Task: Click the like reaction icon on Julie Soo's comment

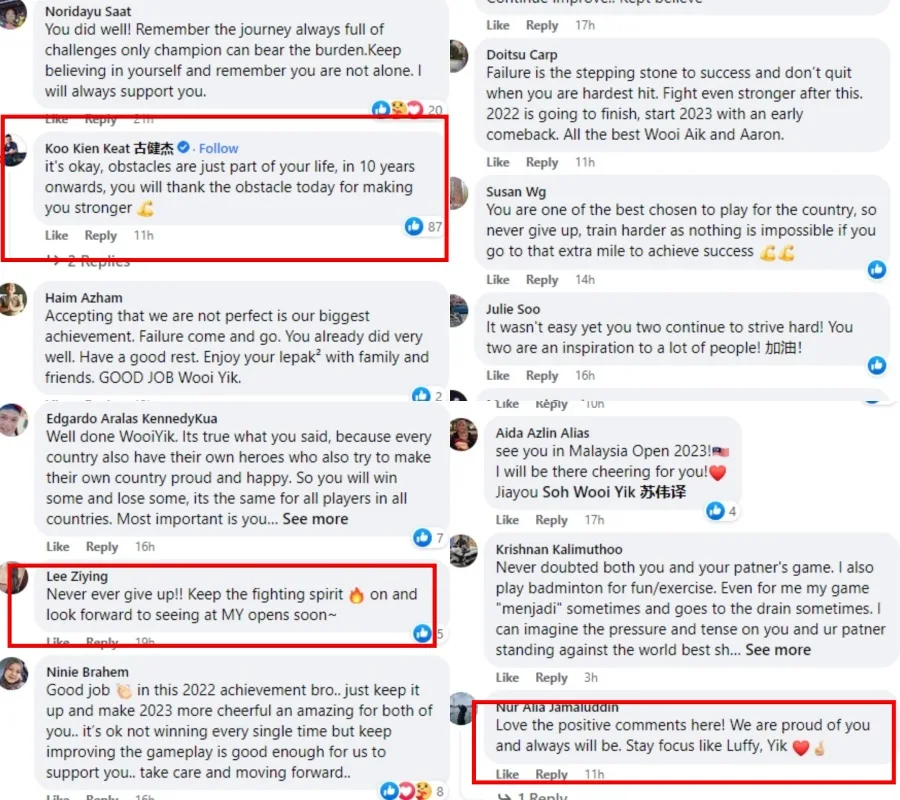Action: coord(877,365)
